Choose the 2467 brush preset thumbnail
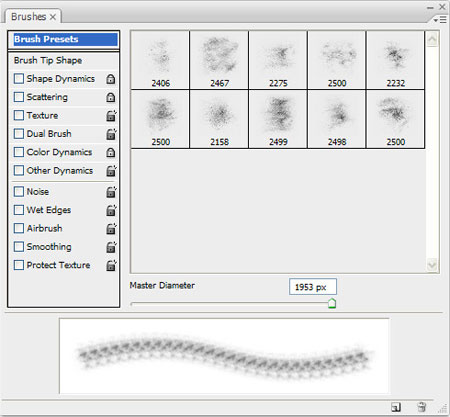This screenshot has height=417, width=450. click(219, 60)
